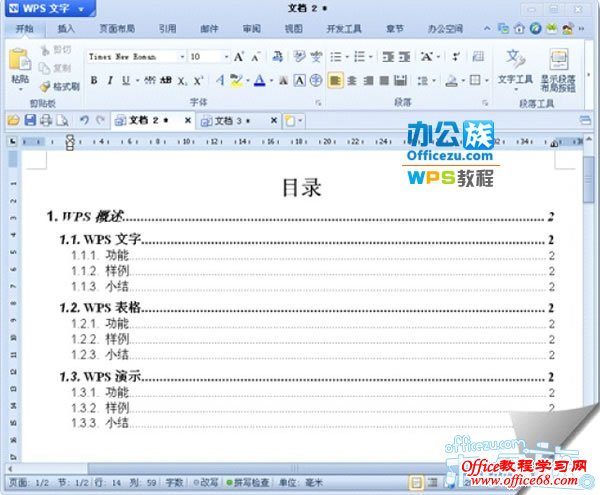Click the borders icon
The width and height of the screenshot is (600, 495).
[475, 80]
